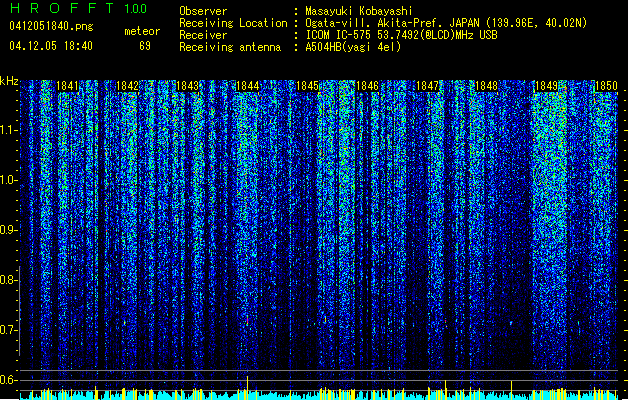Viewport: 629px width, 400px height.
Task: Click the observer name Masayuki Kobayashi
Action: click(x=359, y=11)
